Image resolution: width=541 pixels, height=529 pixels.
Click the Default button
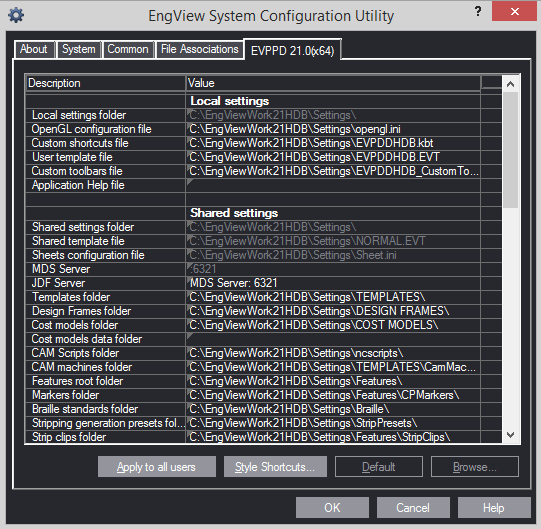378,467
